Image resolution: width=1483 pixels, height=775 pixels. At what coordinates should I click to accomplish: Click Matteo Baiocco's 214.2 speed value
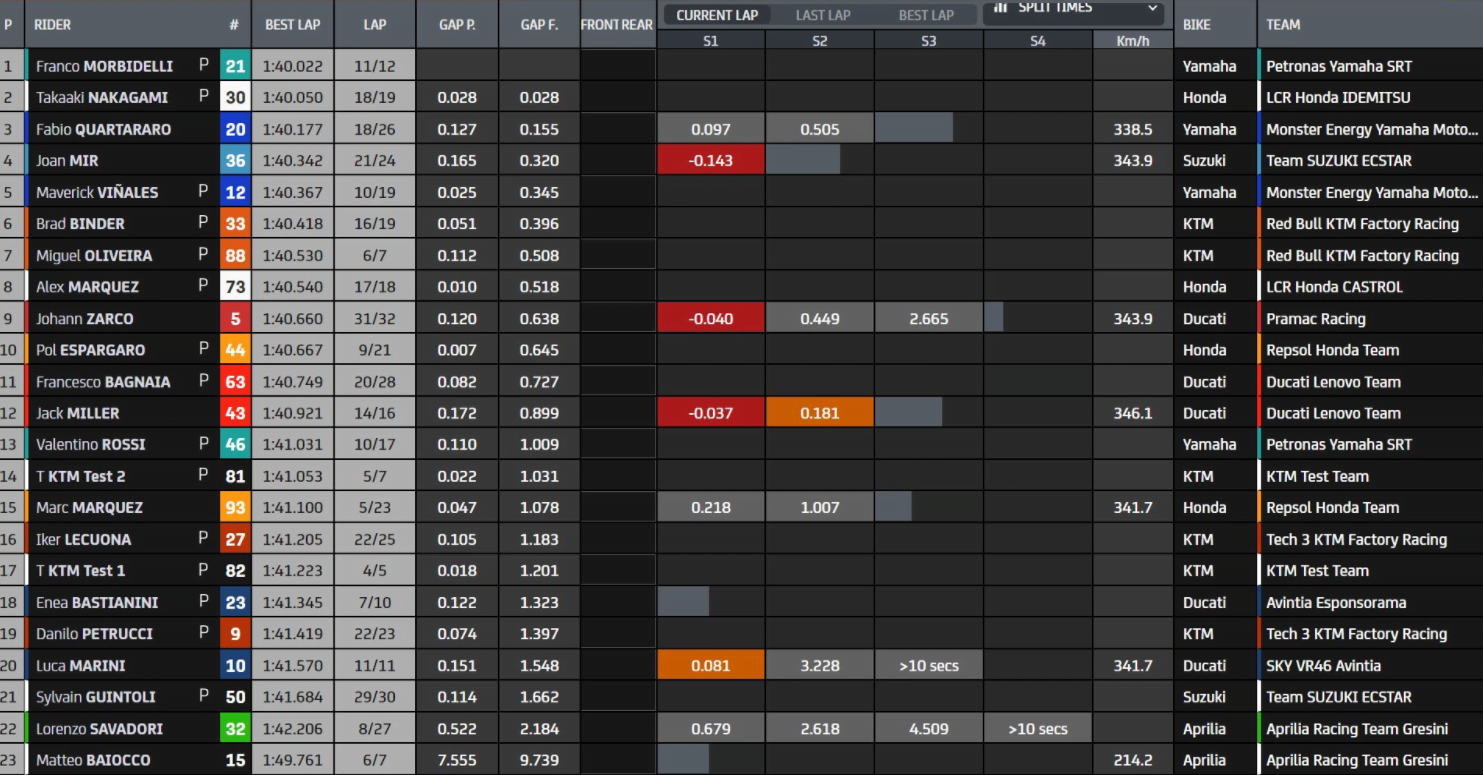(1133, 760)
